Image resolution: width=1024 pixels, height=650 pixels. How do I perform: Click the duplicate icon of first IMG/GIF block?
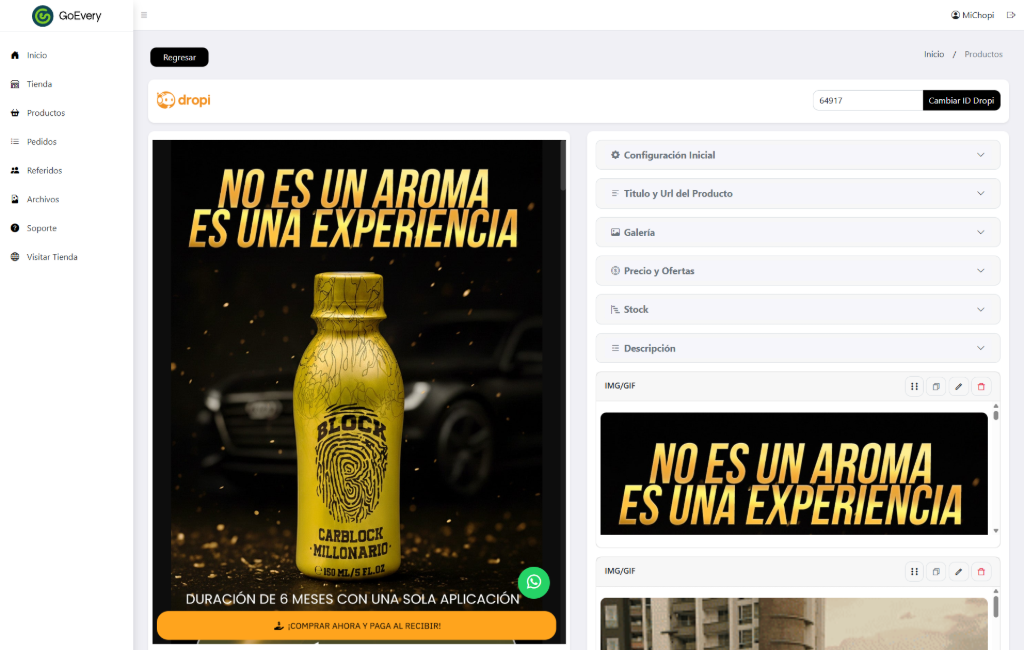pos(936,387)
